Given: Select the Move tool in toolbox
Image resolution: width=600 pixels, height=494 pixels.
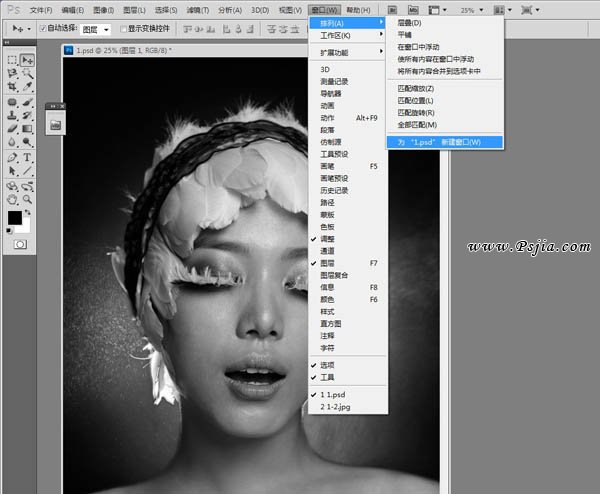Looking at the screenshot, I should [x=27, y=60].
